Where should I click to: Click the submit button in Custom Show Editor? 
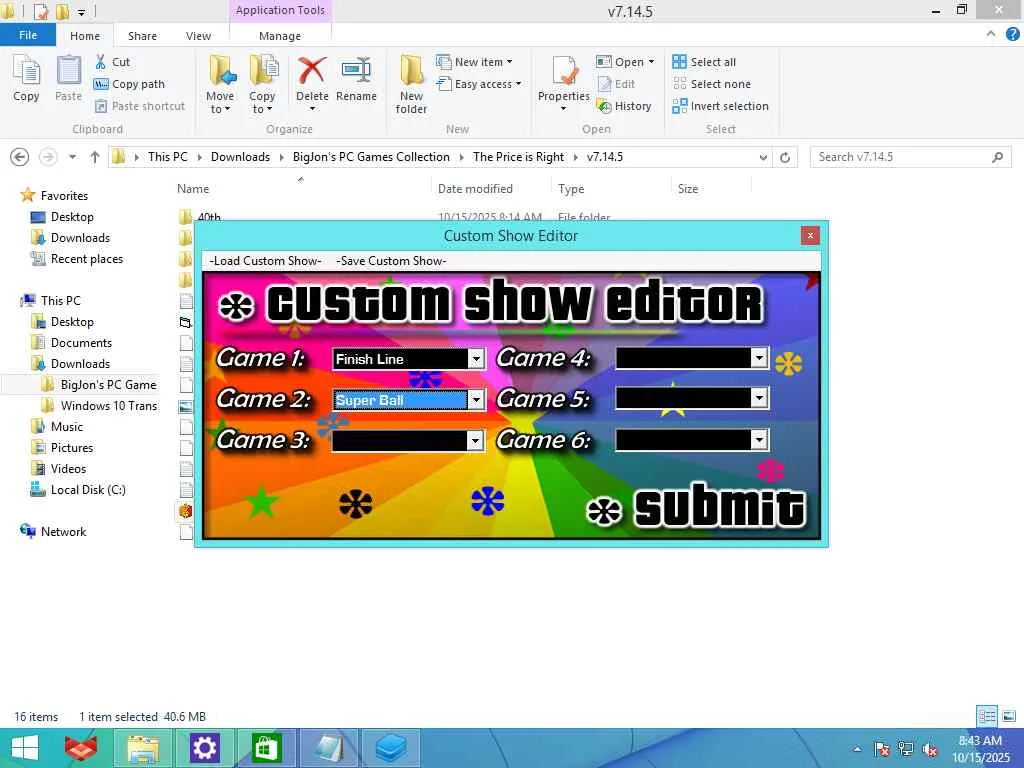coord(696,508)
